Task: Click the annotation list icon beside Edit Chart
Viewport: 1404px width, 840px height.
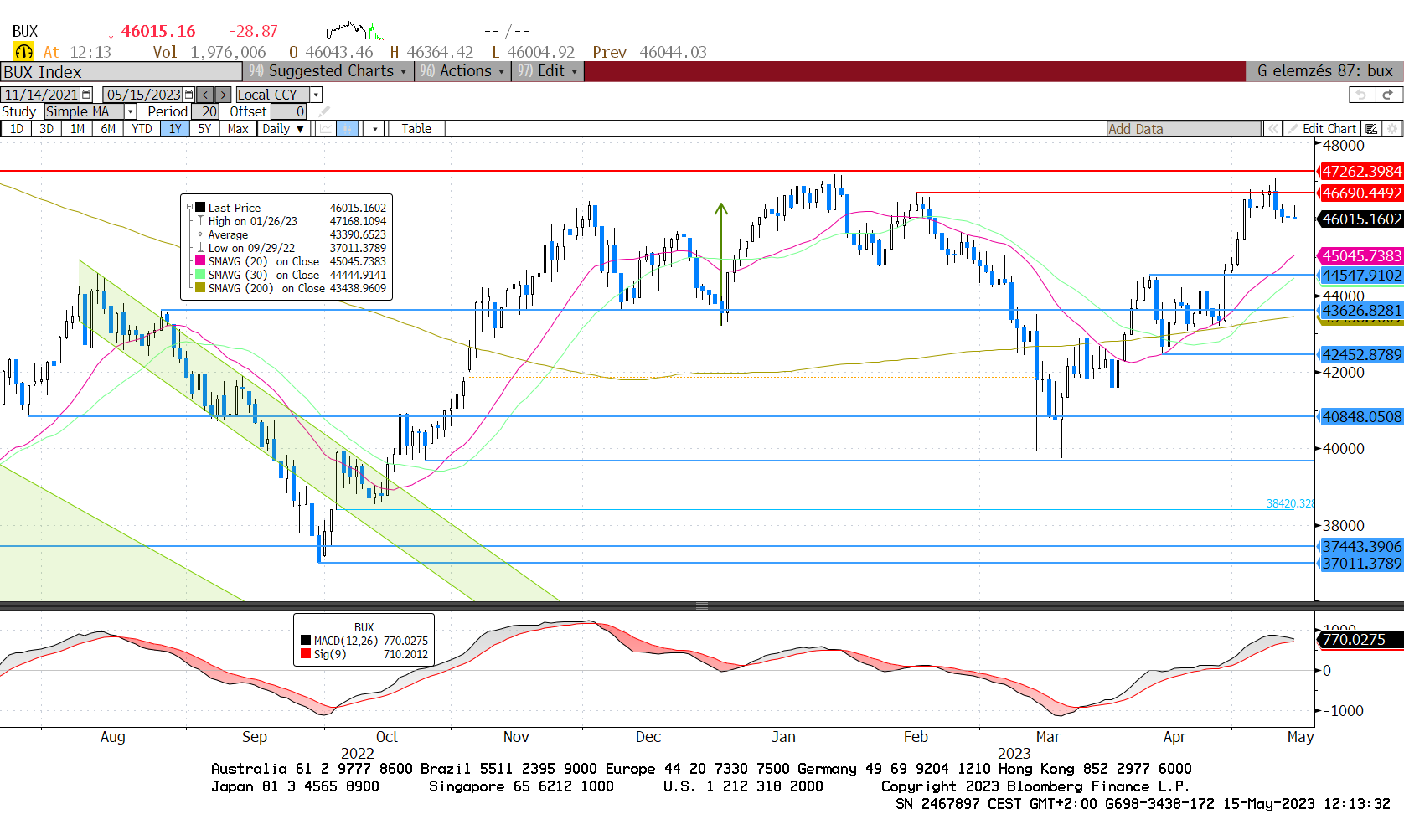Action: point(1370,128)
